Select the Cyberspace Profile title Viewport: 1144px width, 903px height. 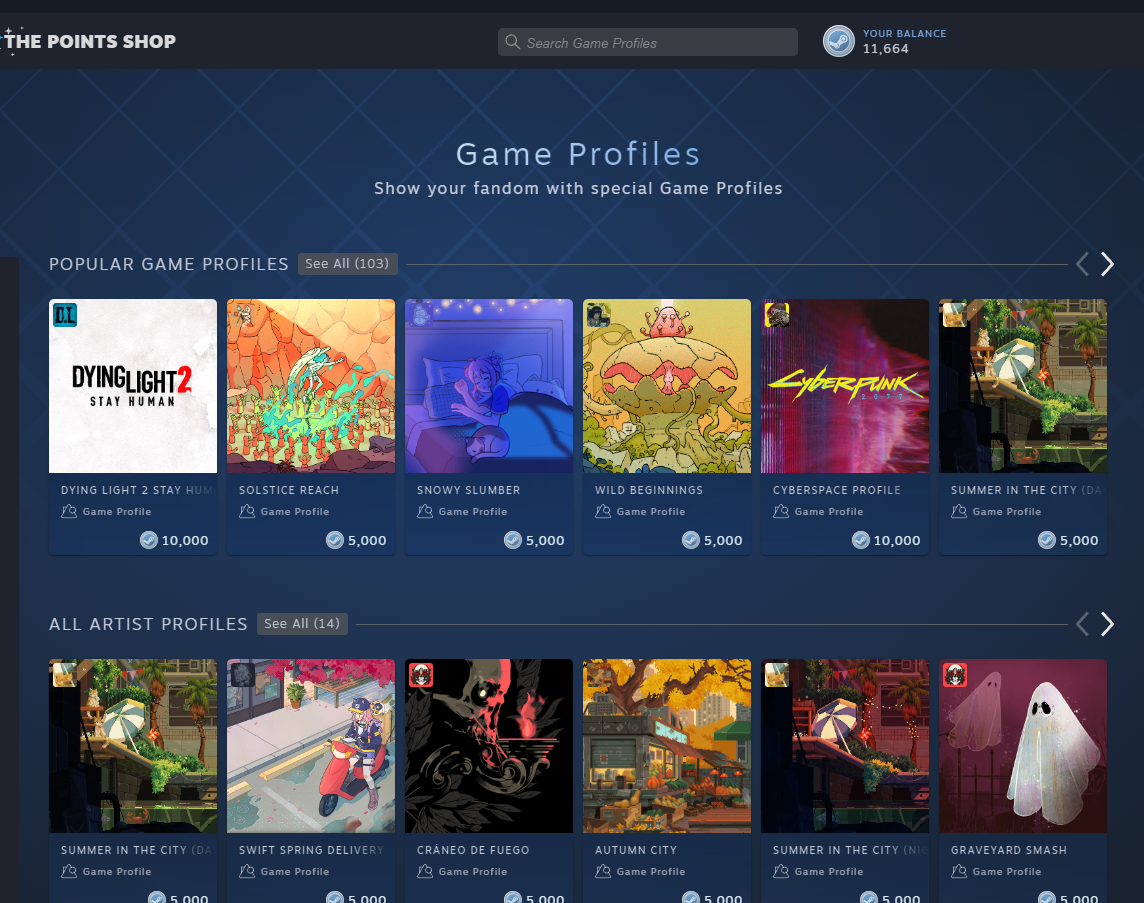point(837,490)
